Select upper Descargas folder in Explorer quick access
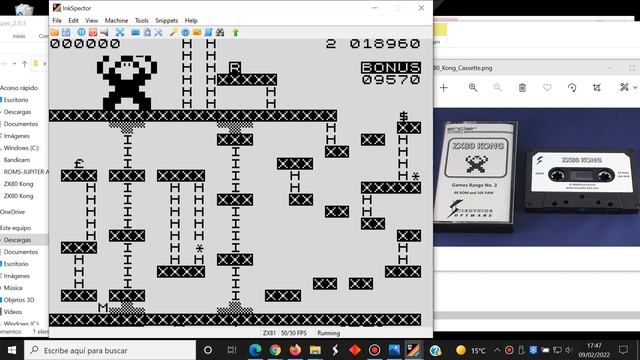 click(x=17, y=112)
